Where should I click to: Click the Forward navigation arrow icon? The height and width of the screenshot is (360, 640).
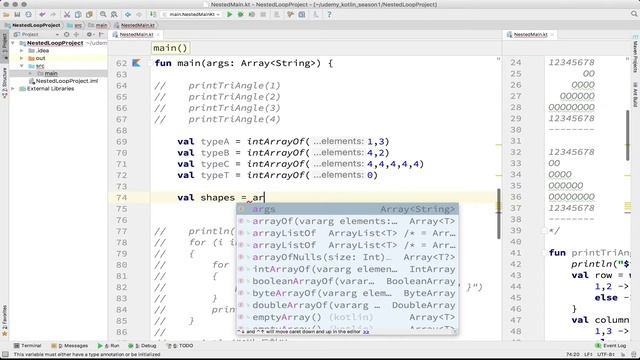click(x=139, y=14)
